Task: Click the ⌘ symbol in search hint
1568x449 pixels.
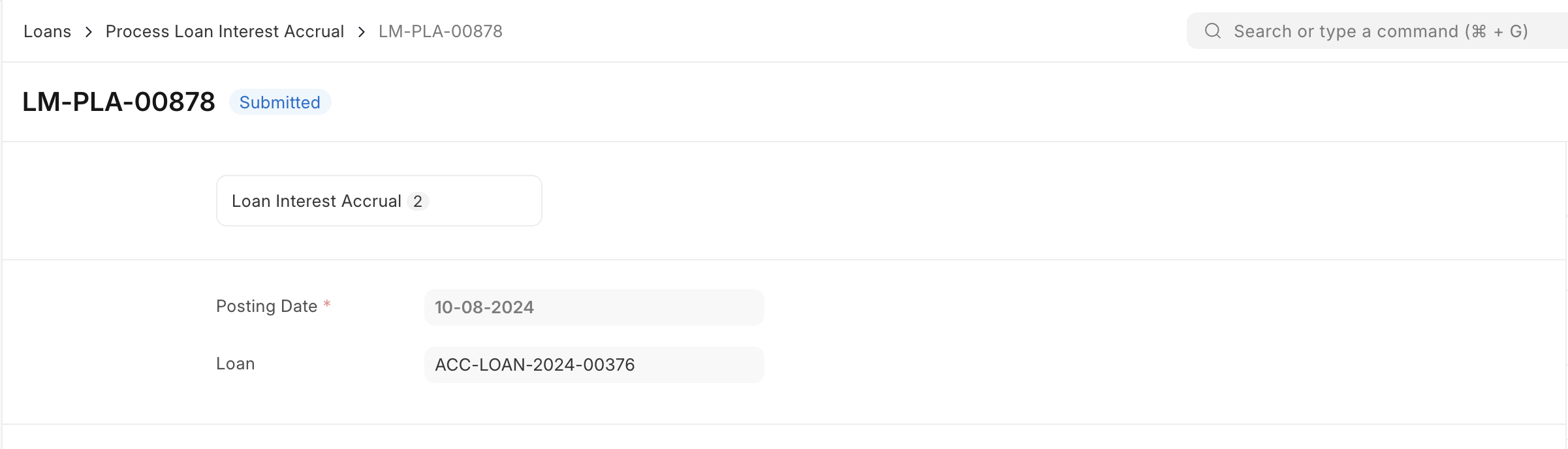Action: point(1479,31)
